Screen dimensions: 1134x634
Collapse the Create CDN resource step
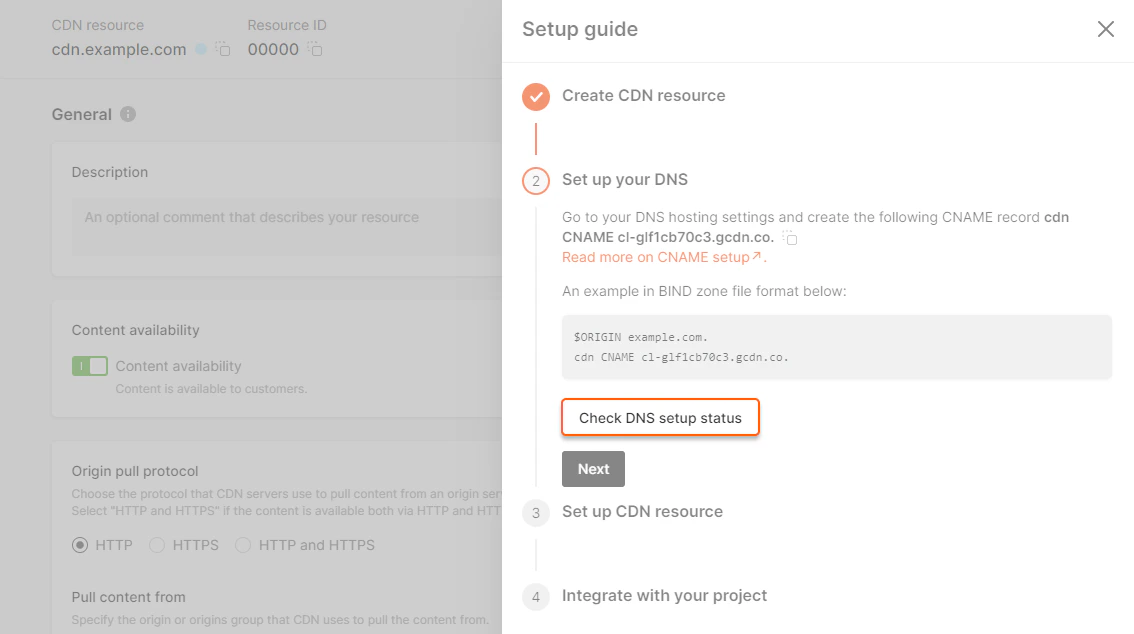(x=644, y=96)
